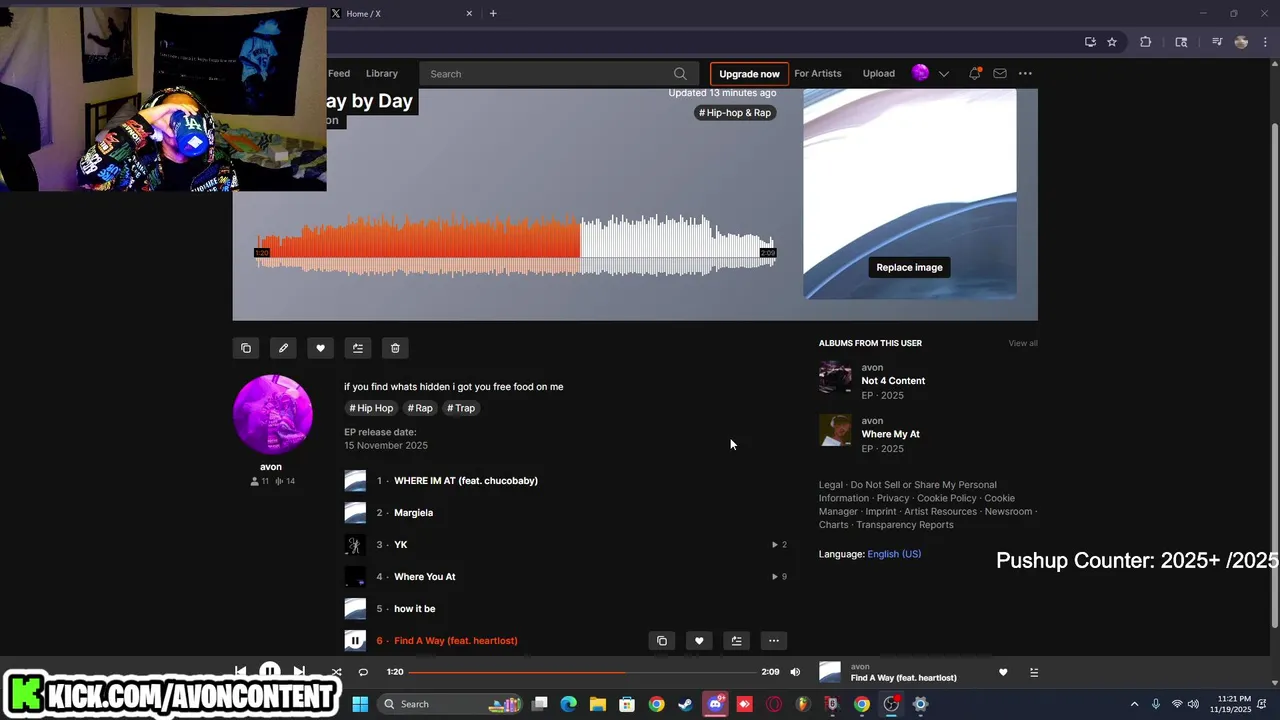This screenshot has width=1280, height=720.
Task: Add Find A Way row to queue
Action: 736,641
